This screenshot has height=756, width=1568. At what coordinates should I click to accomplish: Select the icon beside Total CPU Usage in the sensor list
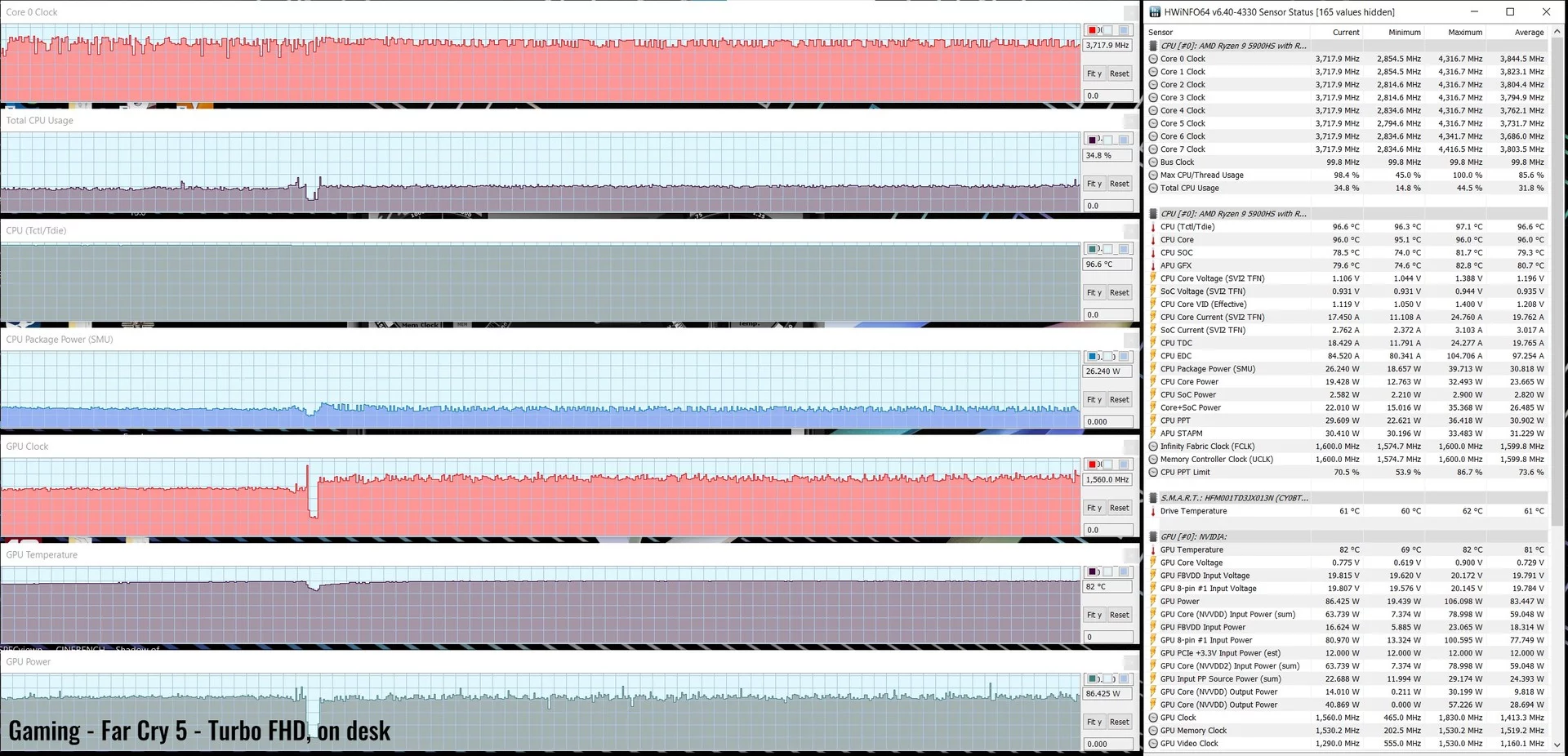(x=1153, y=188)
